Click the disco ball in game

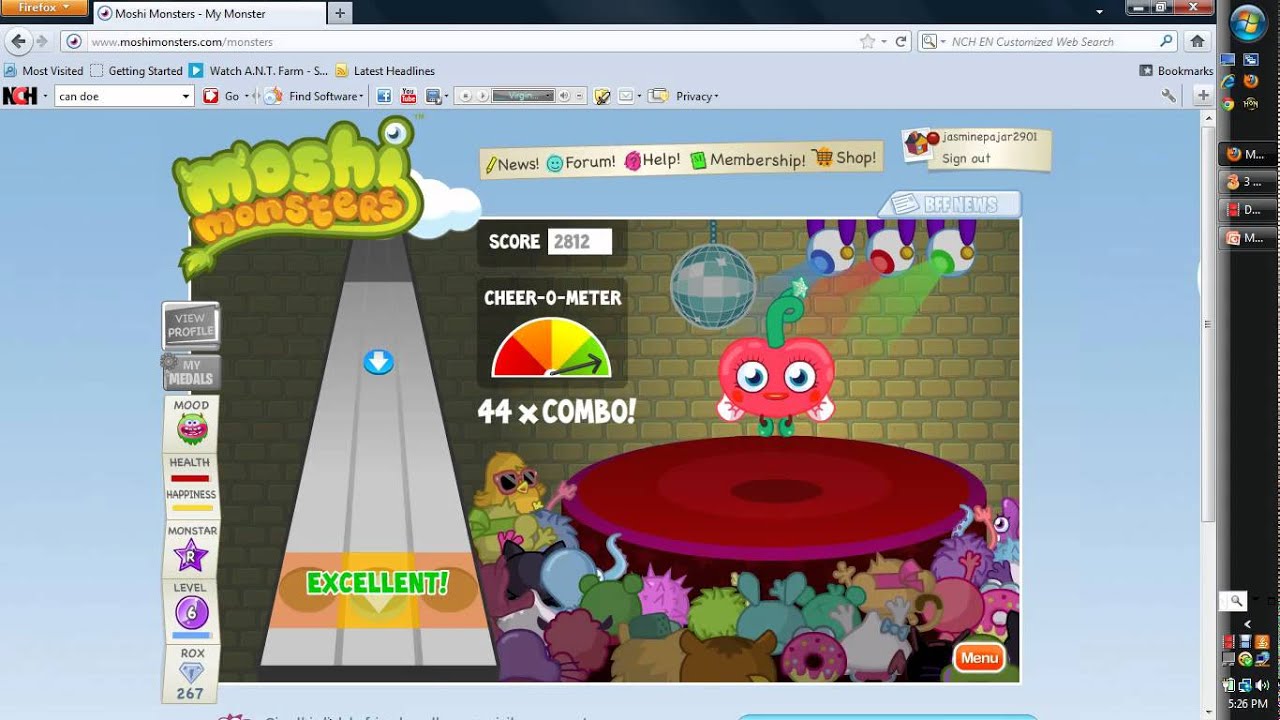[712, 285]
